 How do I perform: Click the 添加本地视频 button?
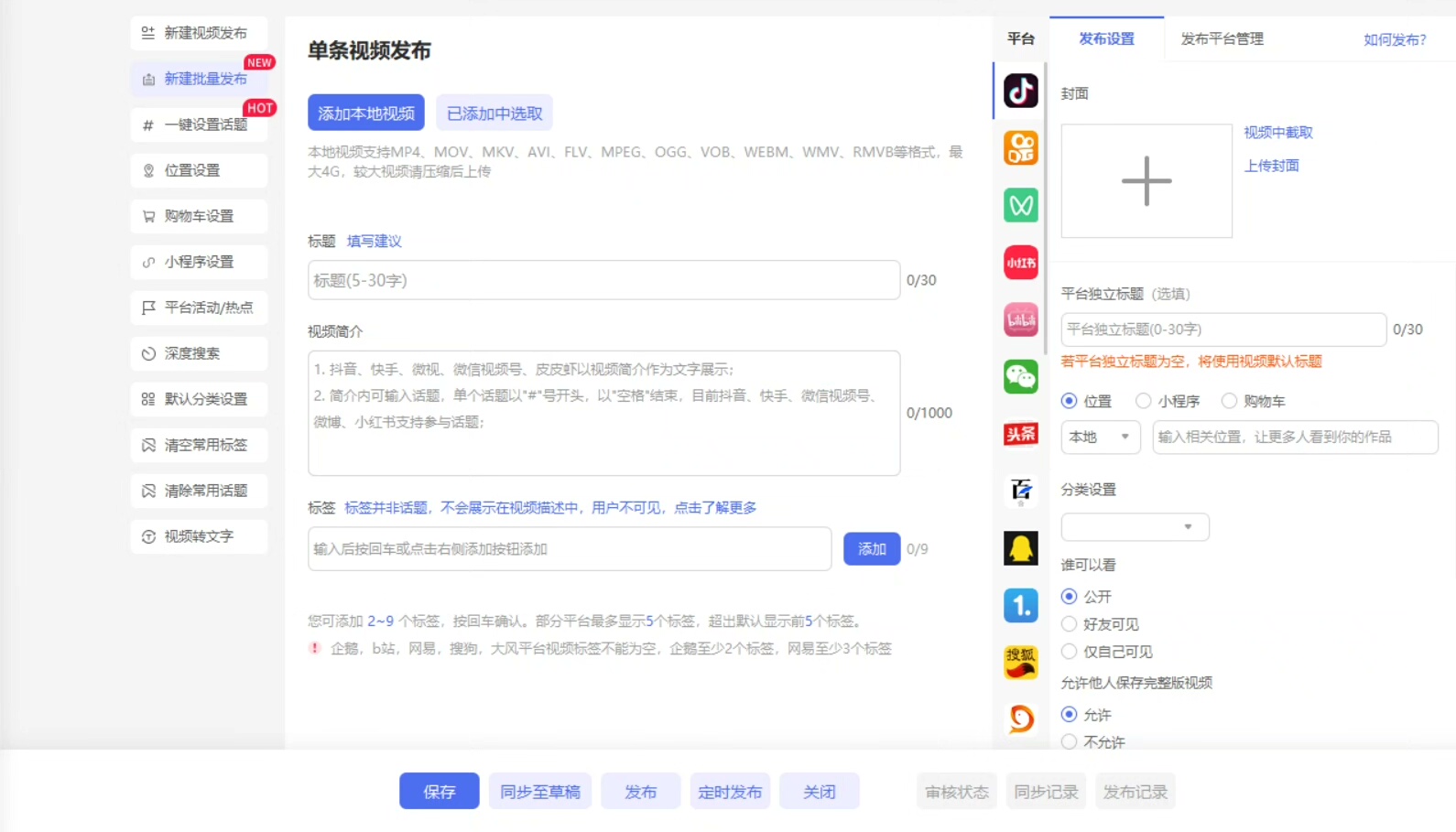pyautogui.click(x=365, y=113)
